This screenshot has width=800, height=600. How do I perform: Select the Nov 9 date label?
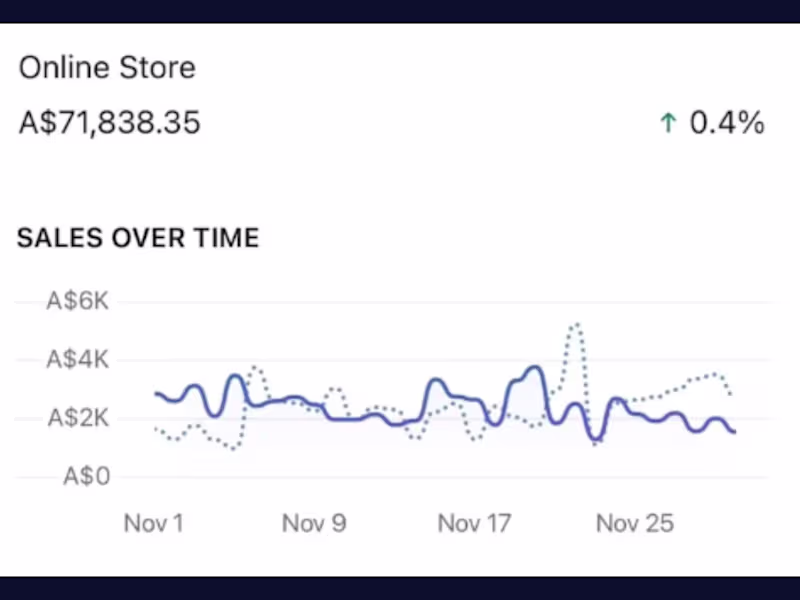tap(314, 523)
